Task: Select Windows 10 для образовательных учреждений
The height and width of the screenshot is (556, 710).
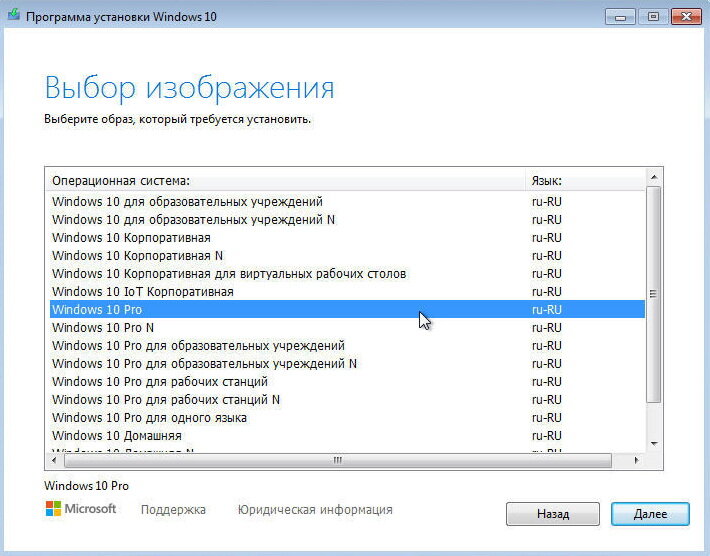Action: click(x=347, y=201)
